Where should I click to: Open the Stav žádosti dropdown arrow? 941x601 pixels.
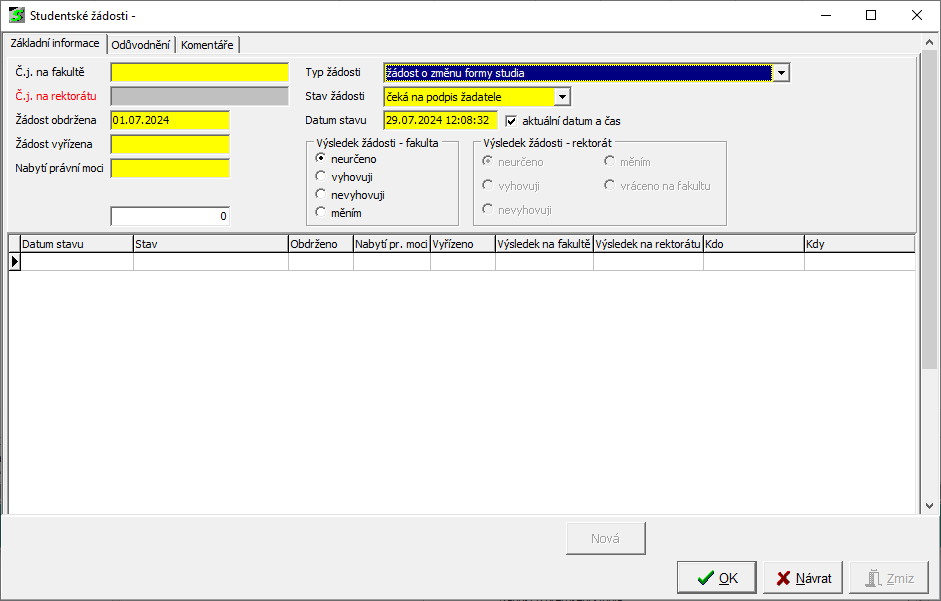562,97
